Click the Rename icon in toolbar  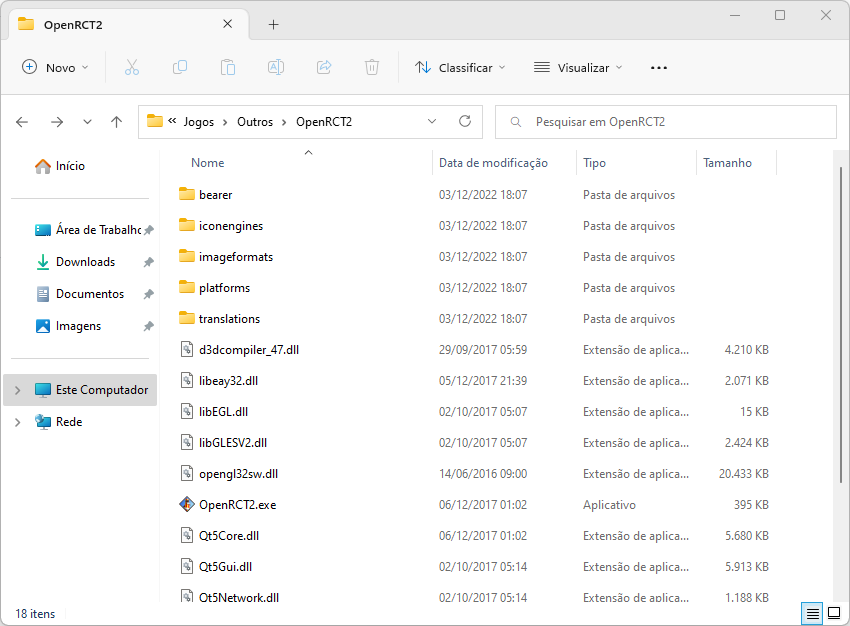pyautogui.click(x=276, y=68)
